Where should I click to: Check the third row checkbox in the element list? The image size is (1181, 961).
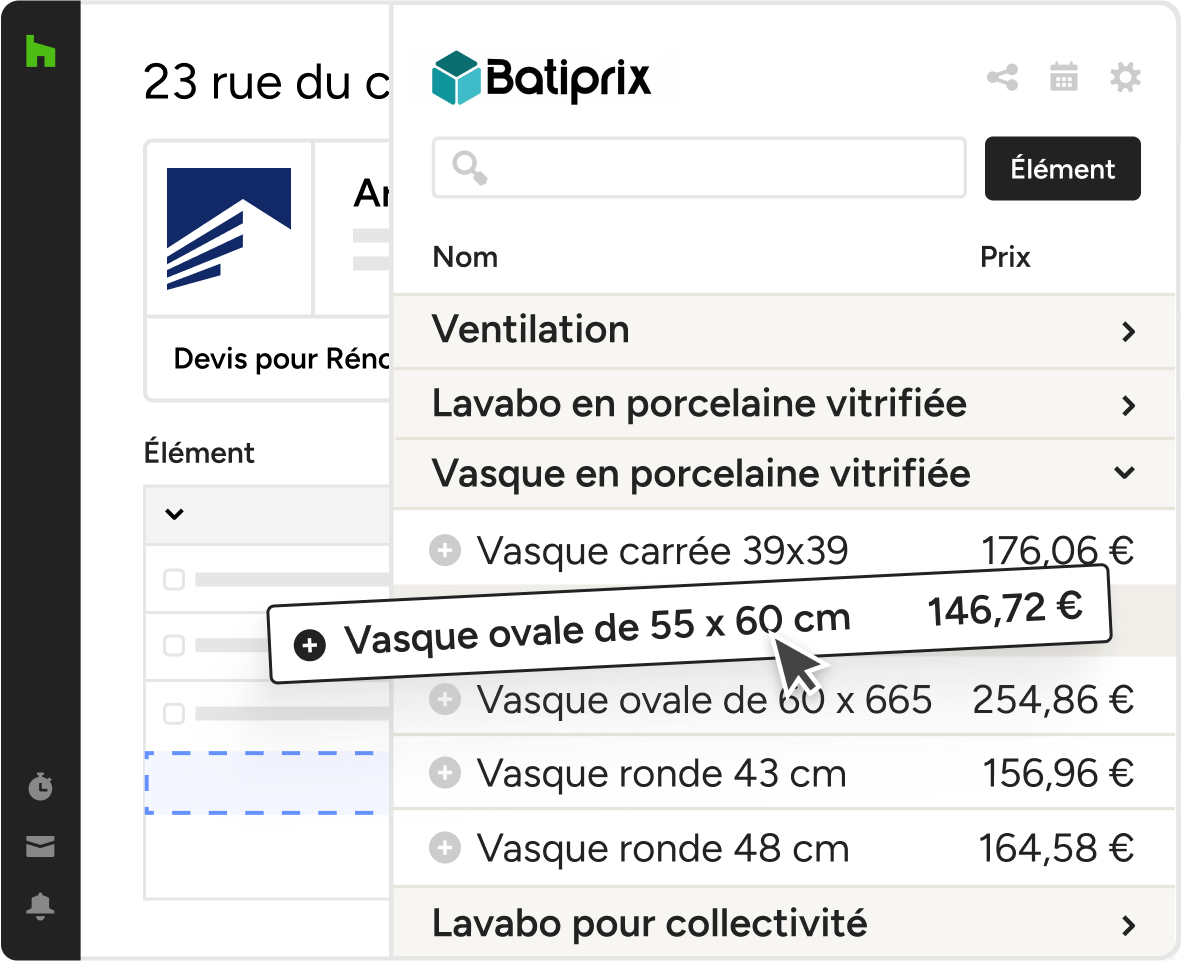click(x=174, y=714)
